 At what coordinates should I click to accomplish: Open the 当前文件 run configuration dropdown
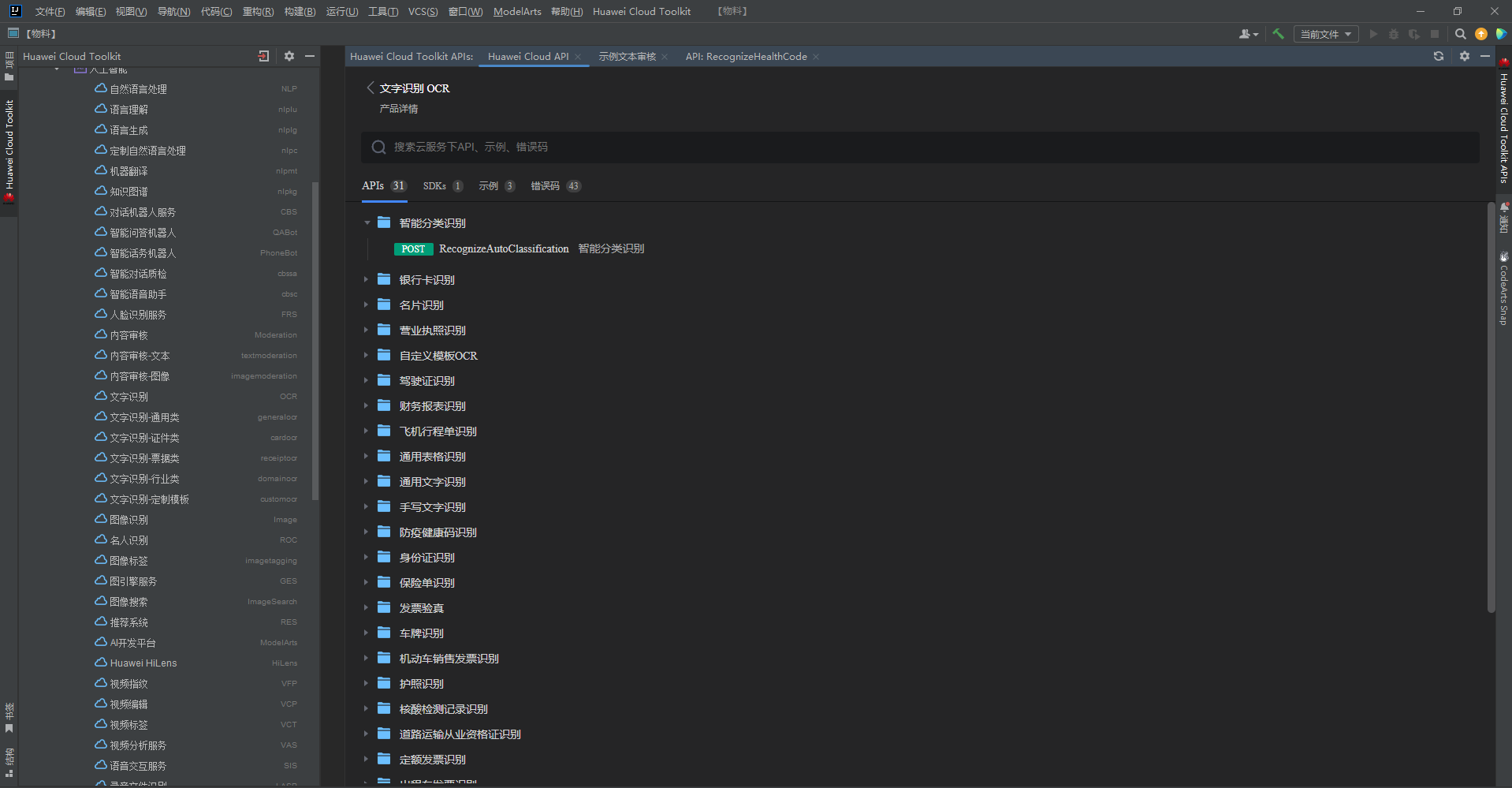[x=1325, y=34]
